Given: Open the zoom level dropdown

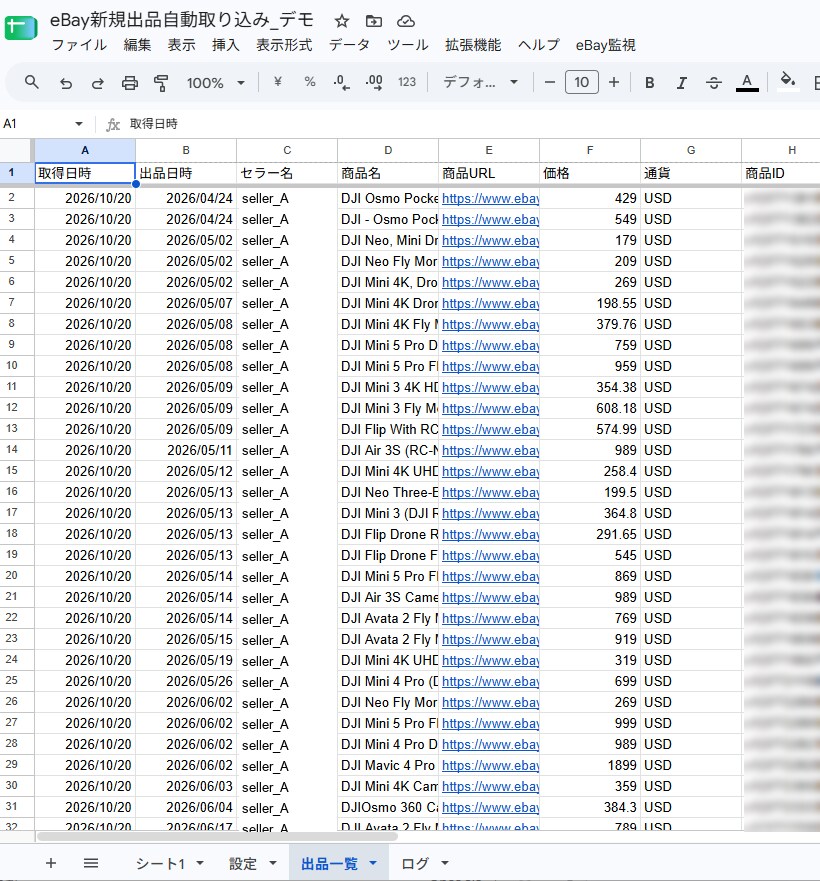Looking at the screenshot, I should tap(216, 83).
